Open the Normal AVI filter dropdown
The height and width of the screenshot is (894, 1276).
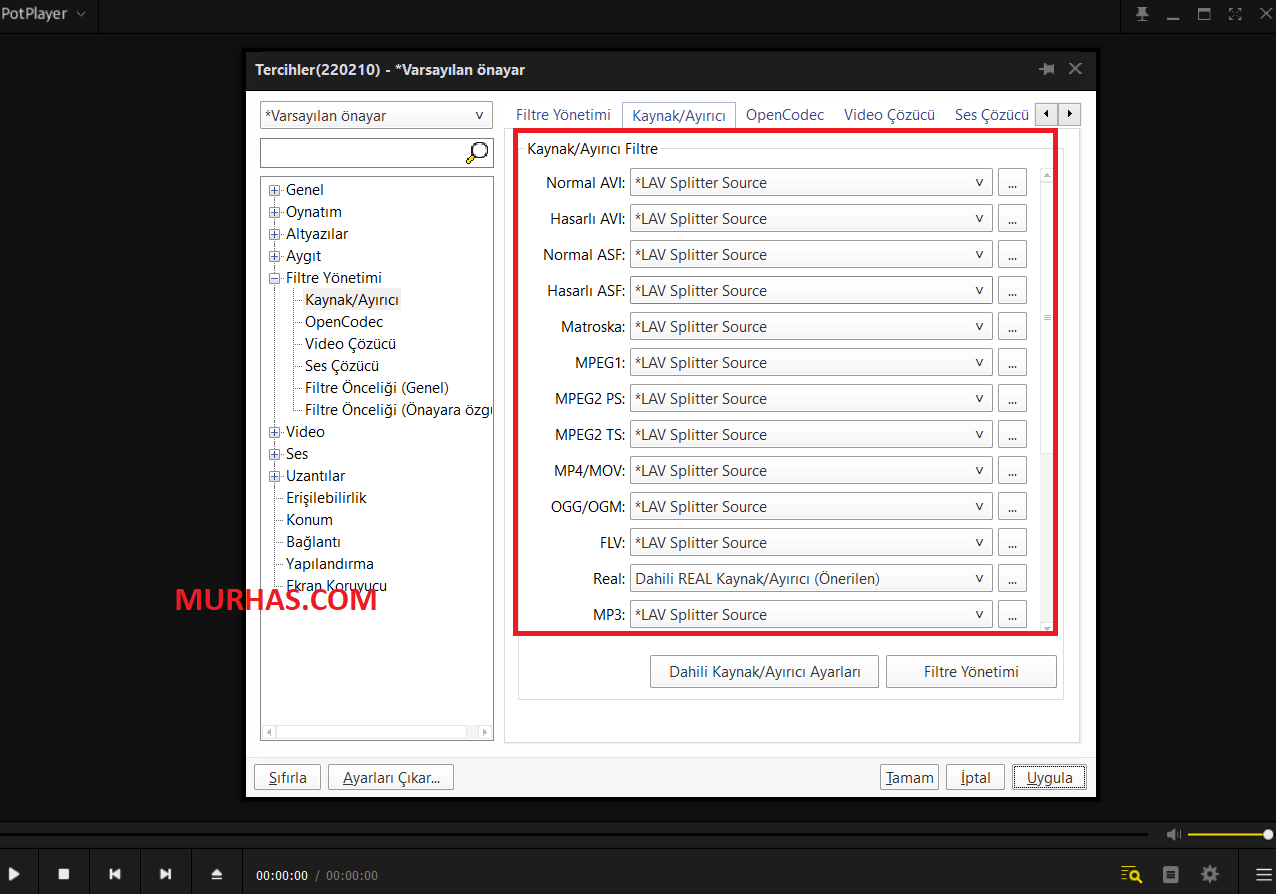point(811,183)
